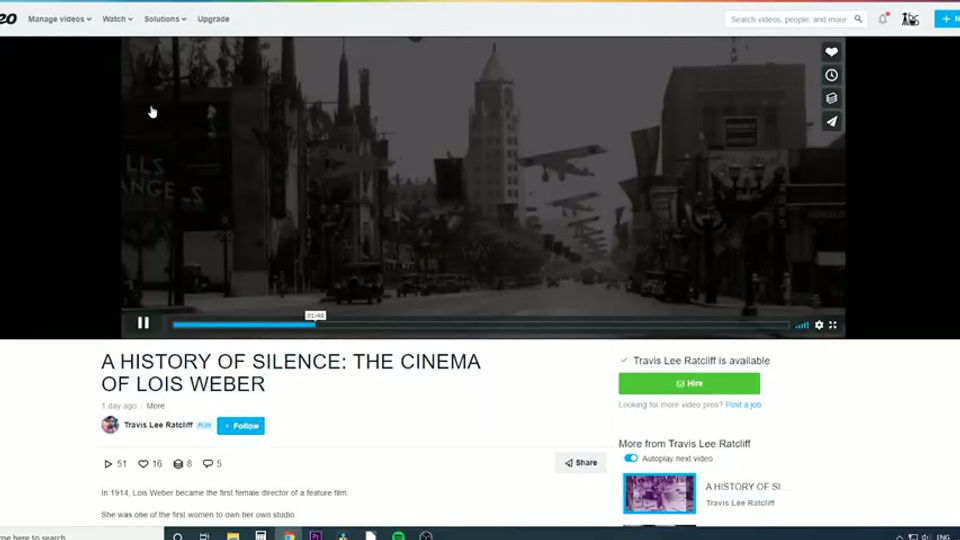Open player settings gear
The image size is (960, 540).
(819, 325)
